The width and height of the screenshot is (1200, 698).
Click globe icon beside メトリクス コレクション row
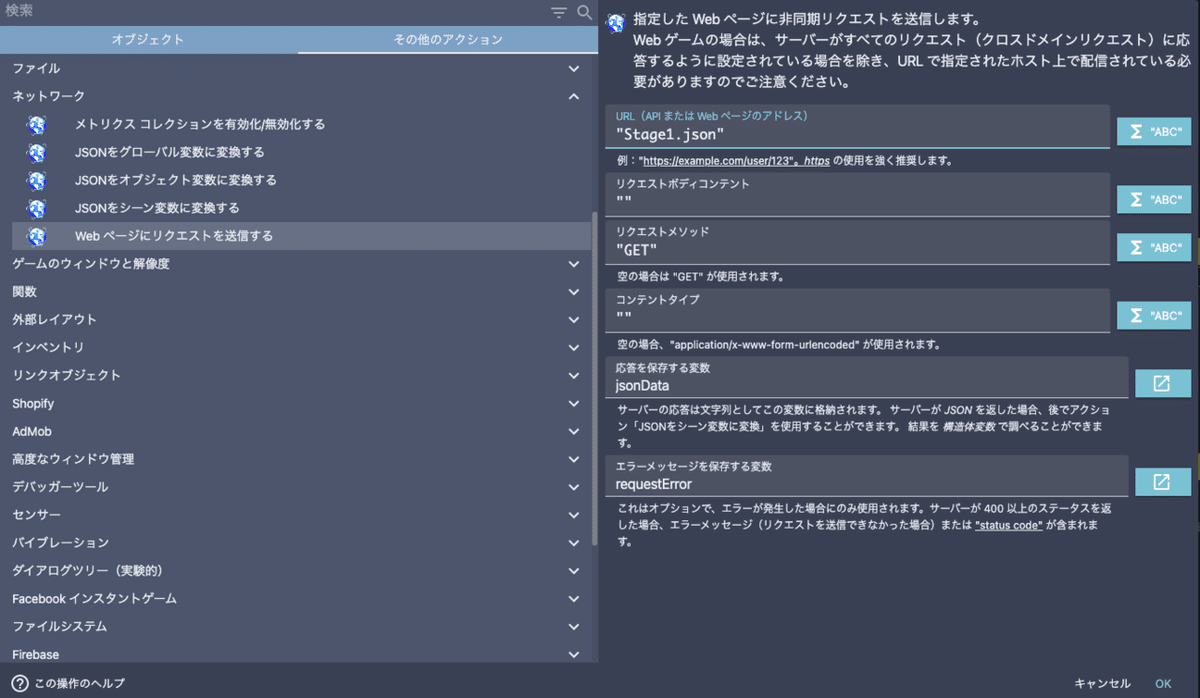click(x=37, y=125)
